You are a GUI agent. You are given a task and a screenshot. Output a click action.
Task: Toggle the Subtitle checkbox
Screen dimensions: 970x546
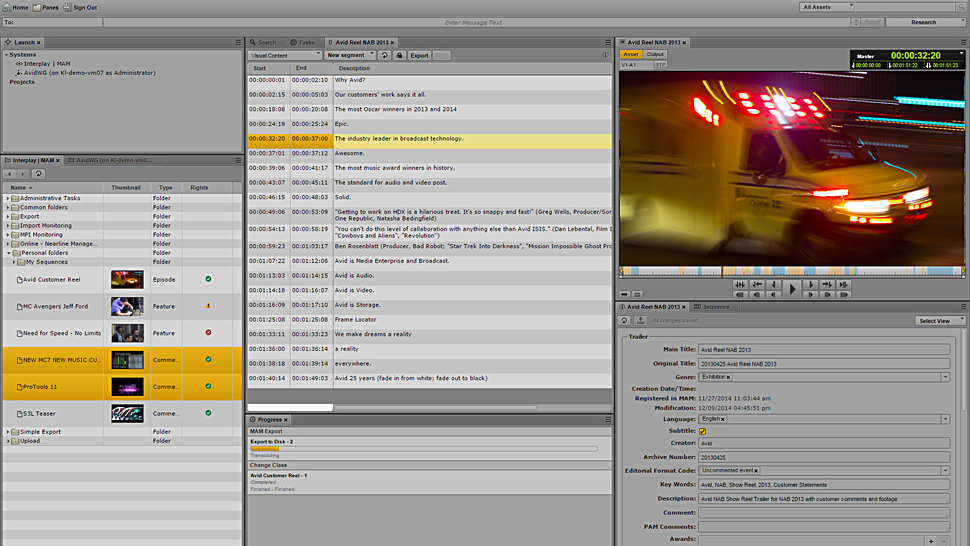703,431
